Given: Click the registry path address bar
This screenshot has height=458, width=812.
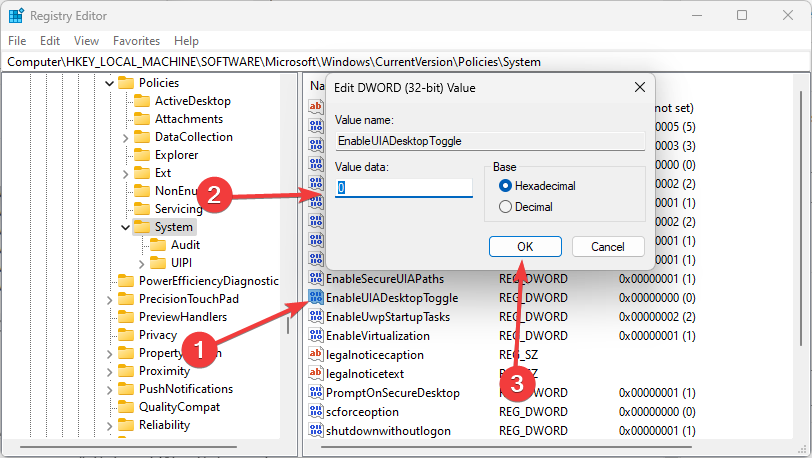Looking at the screenshot, I should [x=406, y=62].
